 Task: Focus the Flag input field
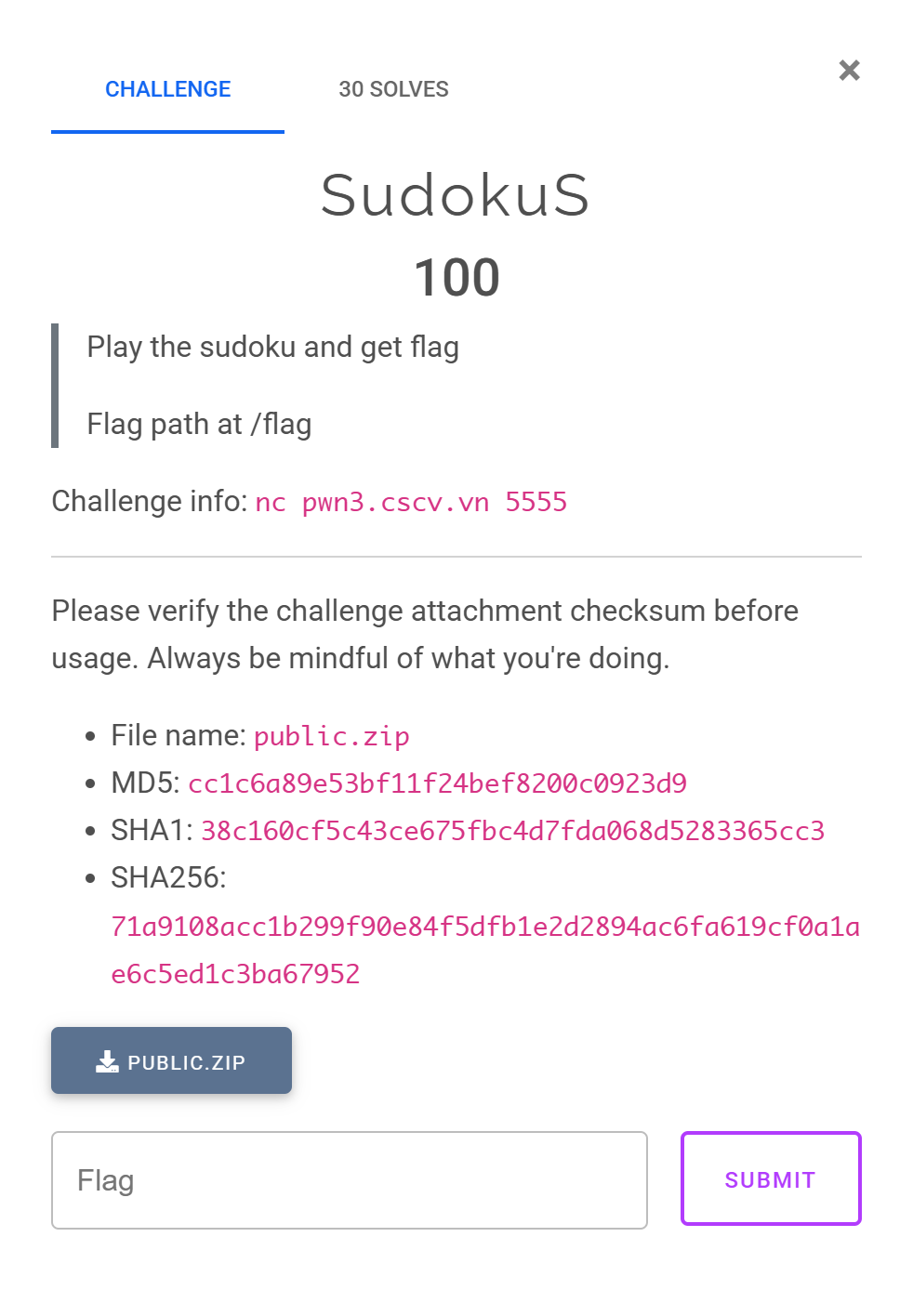point(349,1180)
